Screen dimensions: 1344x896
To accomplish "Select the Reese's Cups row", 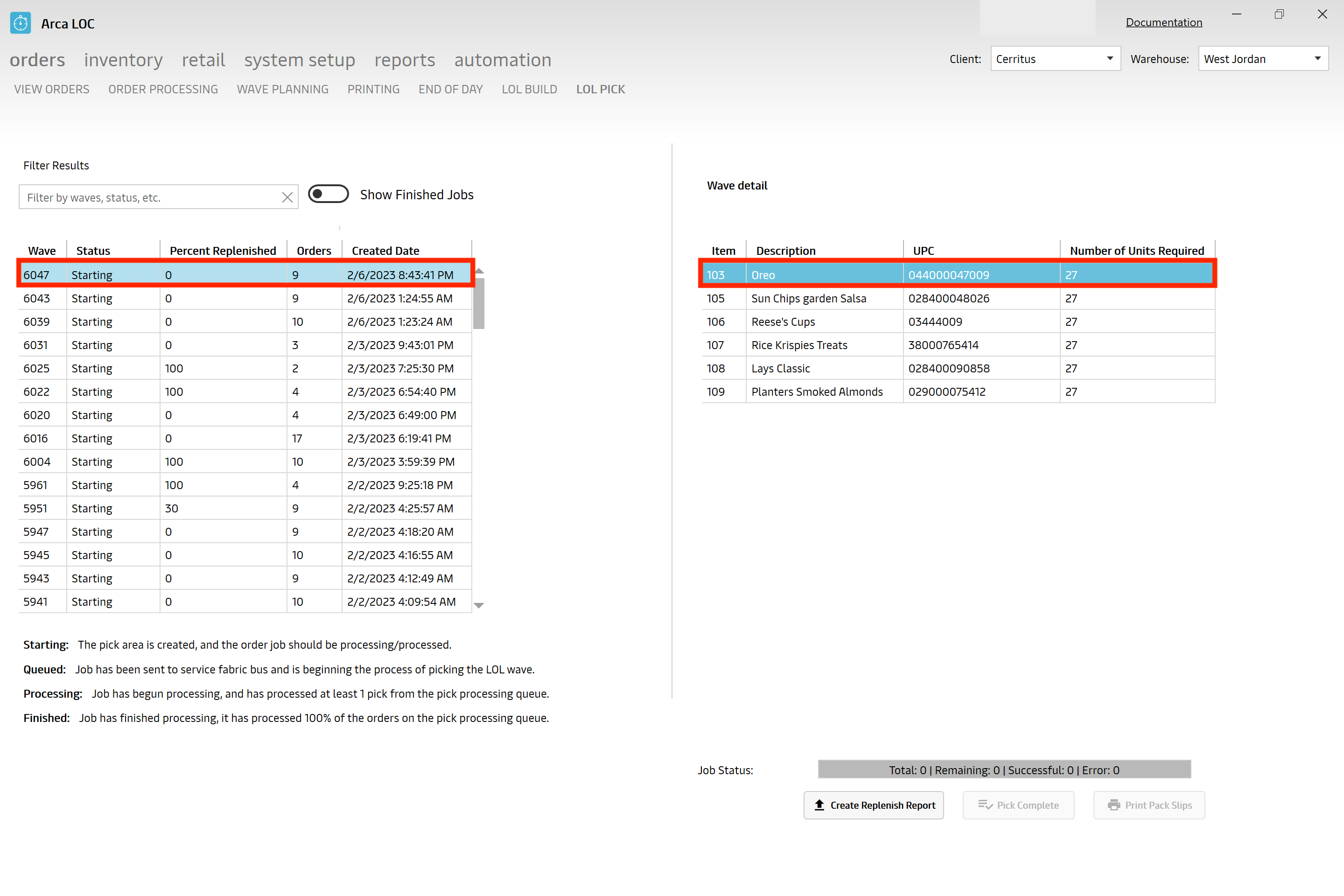I will pos(958,322).
